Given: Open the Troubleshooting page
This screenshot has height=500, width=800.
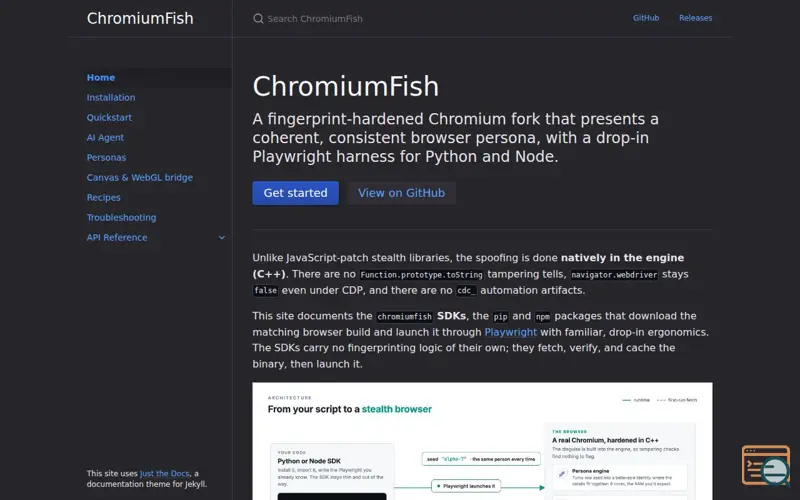Looking at the screenshot, I should 121,217.
